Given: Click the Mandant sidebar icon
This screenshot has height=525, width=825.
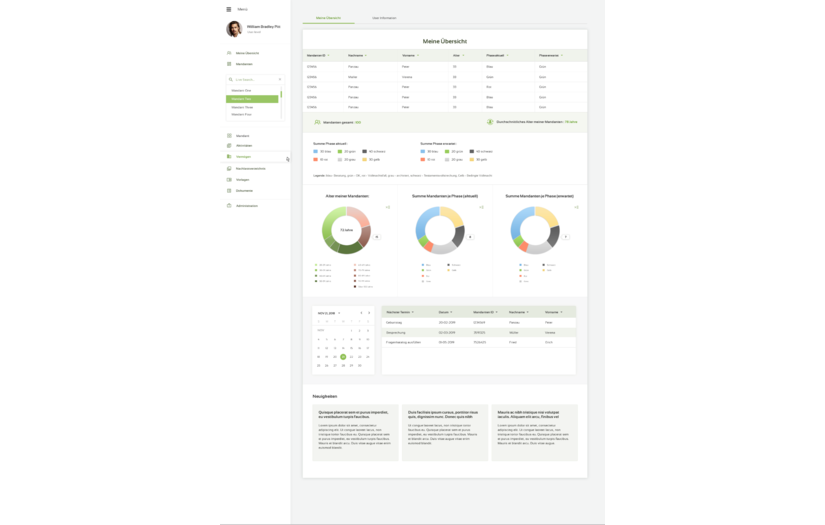Looking at the screenshot, I should click(x=229, y=136).
